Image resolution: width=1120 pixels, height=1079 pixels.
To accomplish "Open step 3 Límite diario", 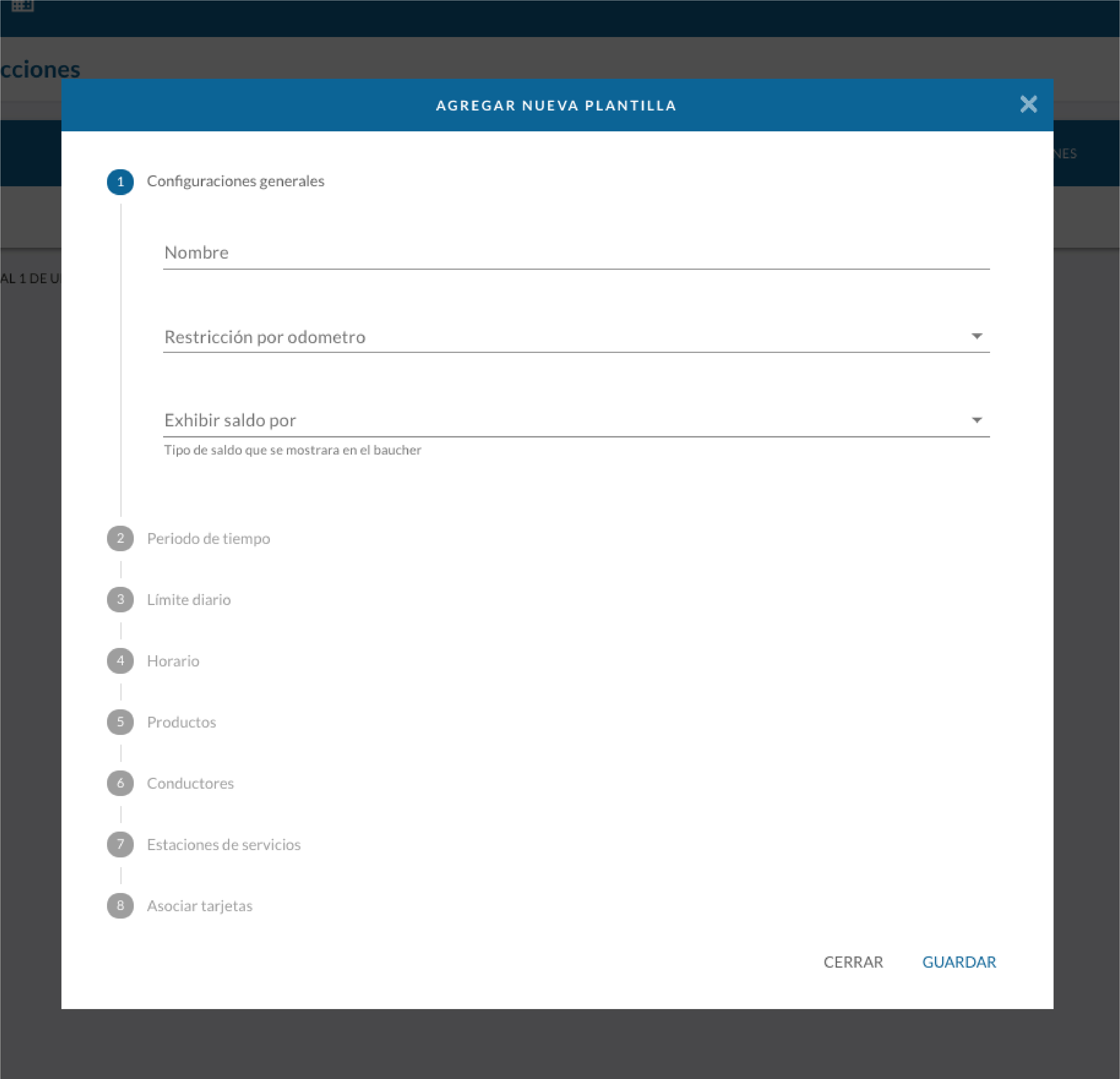I will click(169, 599).
